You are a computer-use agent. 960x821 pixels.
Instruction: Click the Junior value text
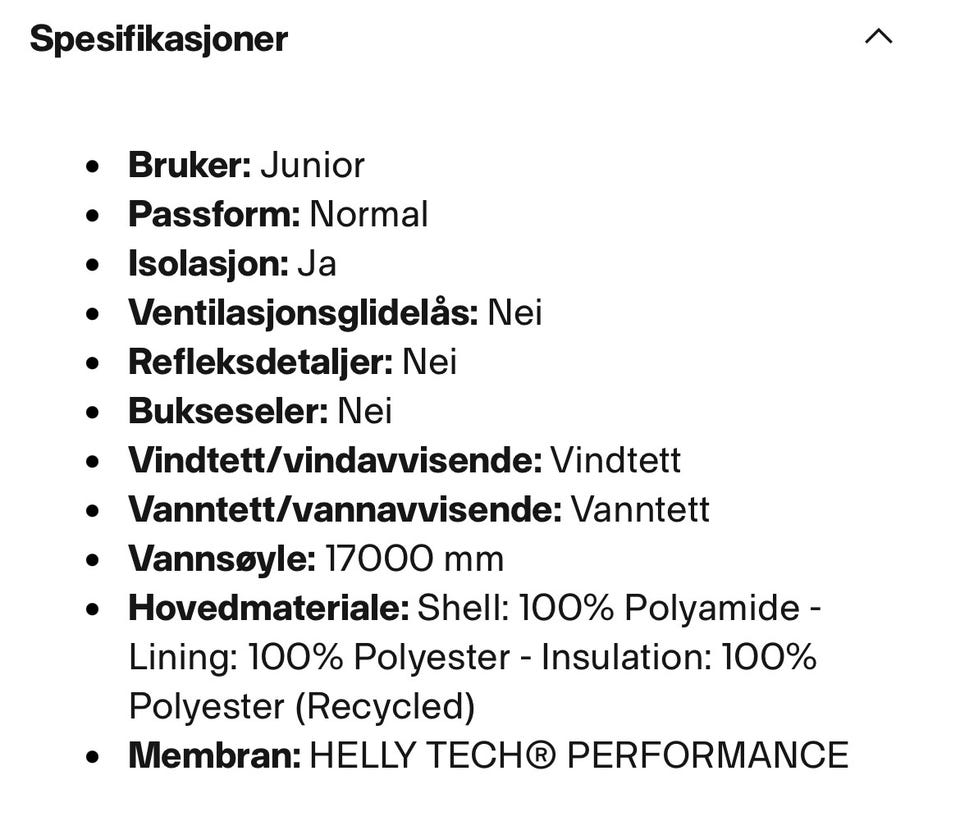(313, 165)
